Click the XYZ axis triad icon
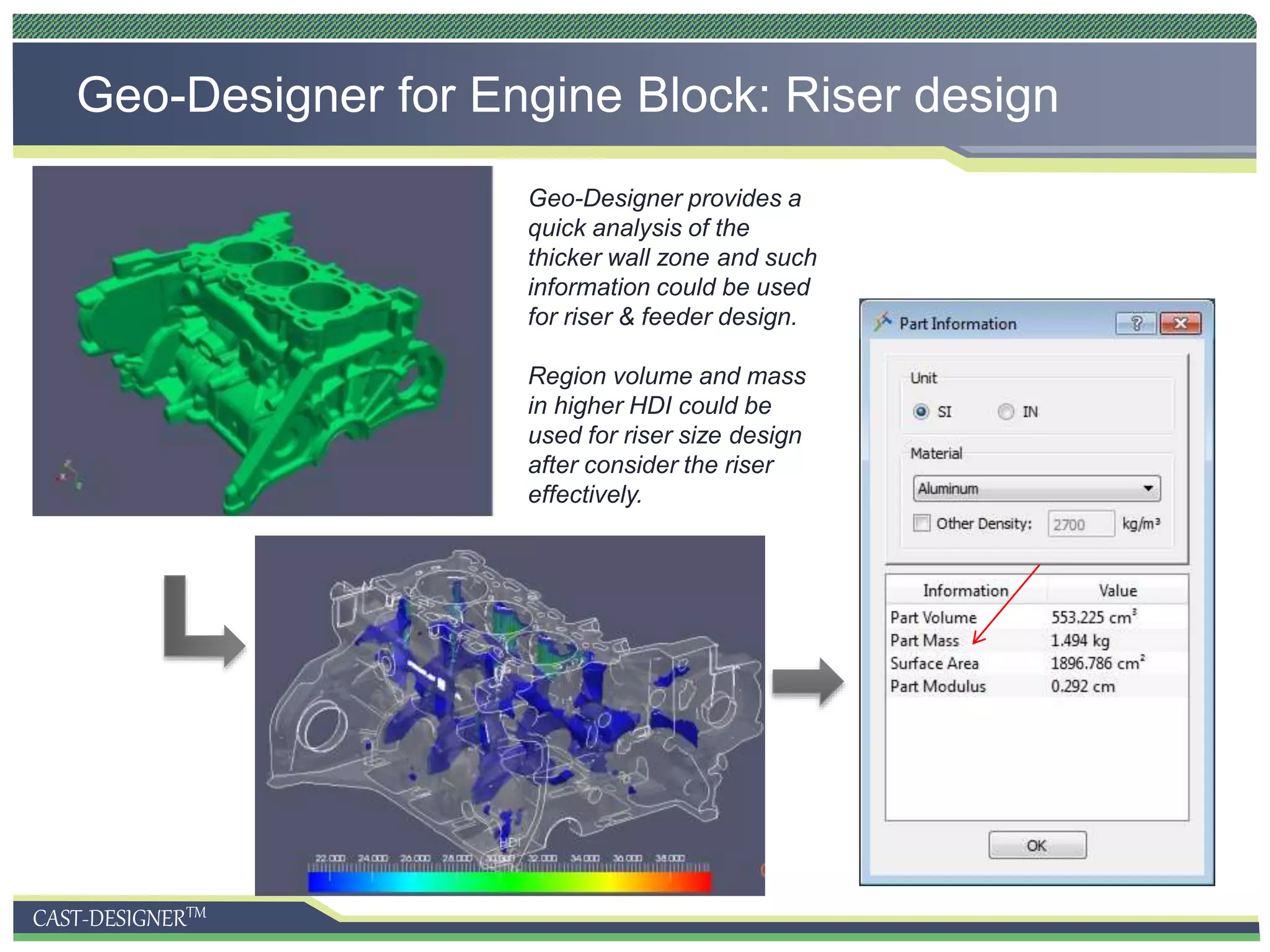 [69, 475]
